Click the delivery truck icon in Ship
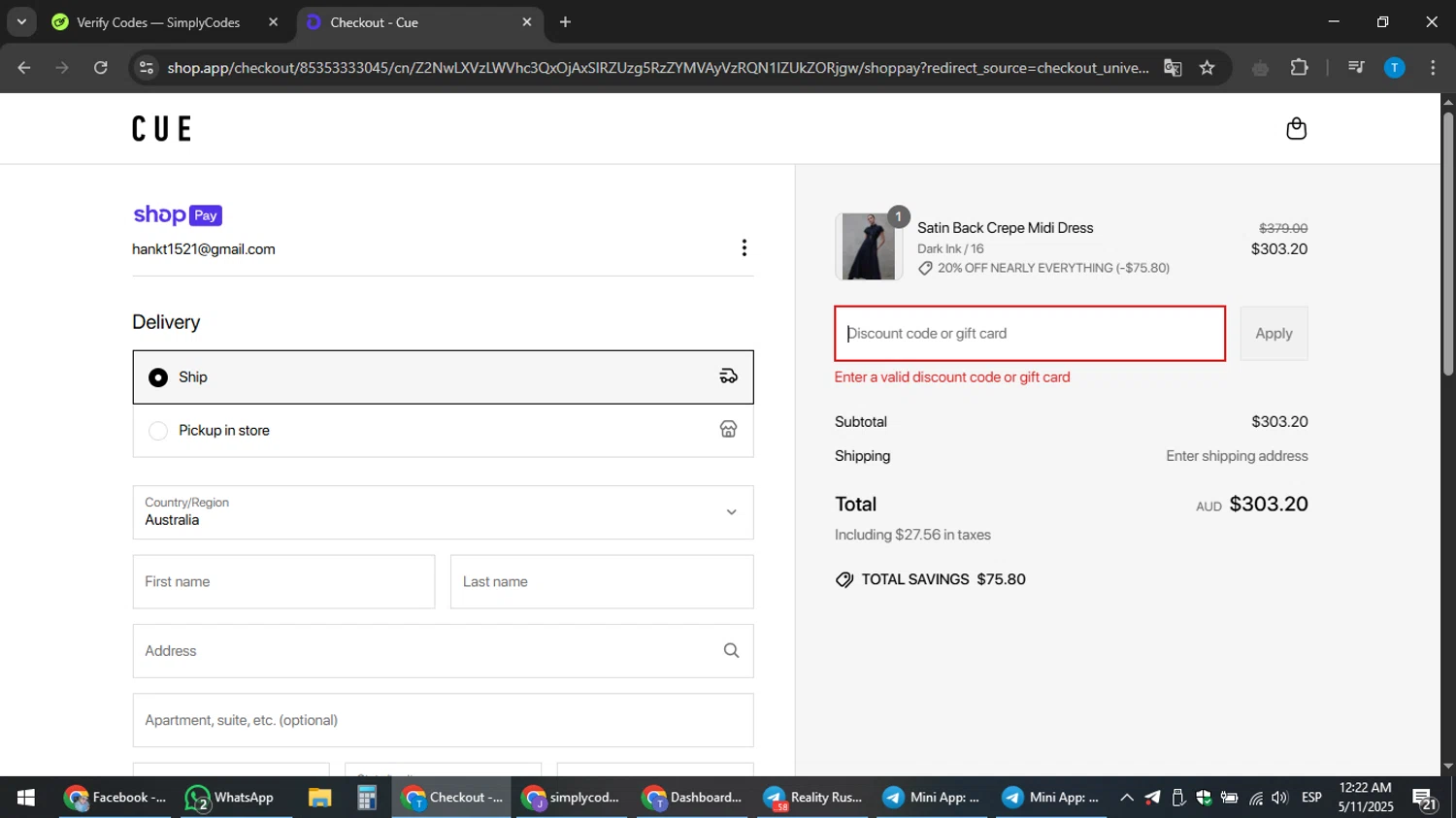 click(728, 376)
